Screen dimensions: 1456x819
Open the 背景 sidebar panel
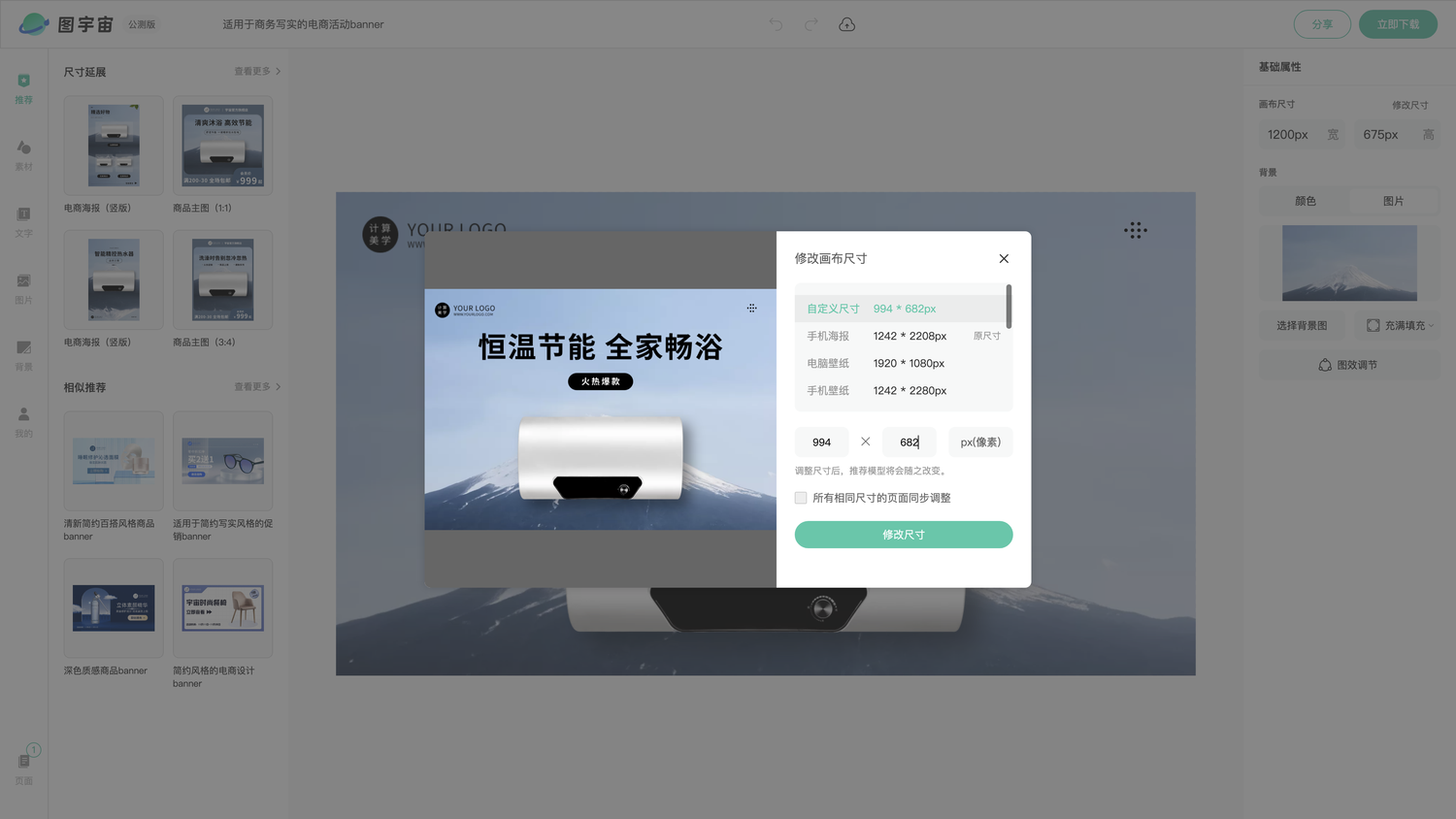[23, 355]
